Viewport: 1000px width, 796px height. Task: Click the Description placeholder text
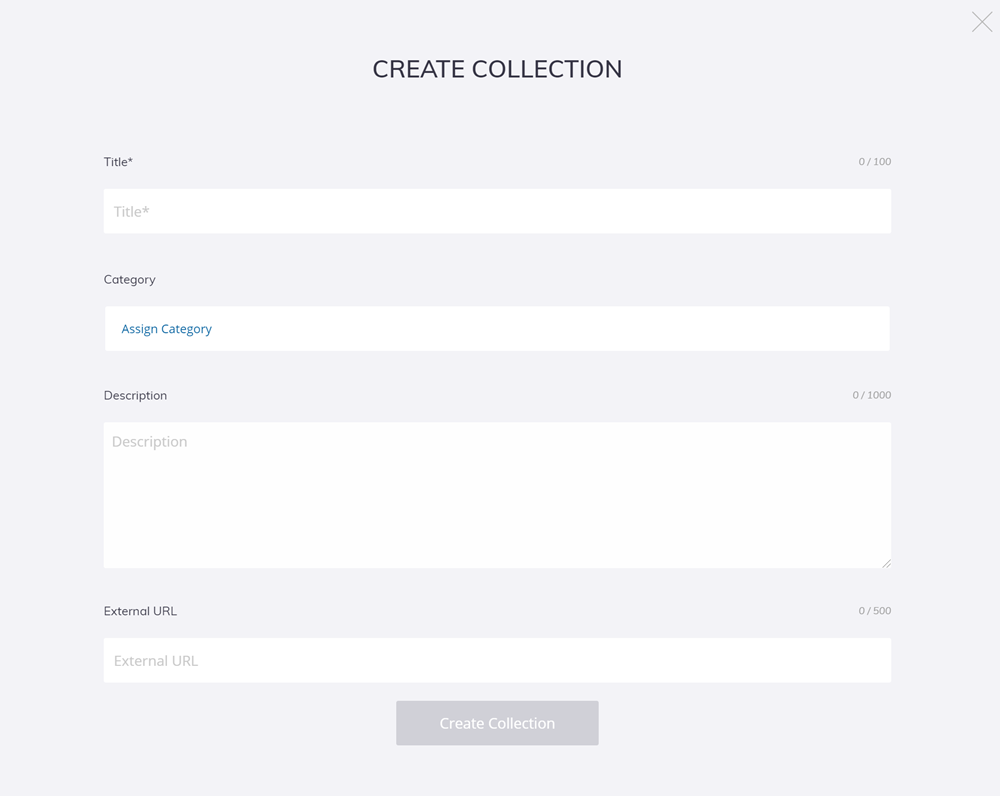[148, 441]
